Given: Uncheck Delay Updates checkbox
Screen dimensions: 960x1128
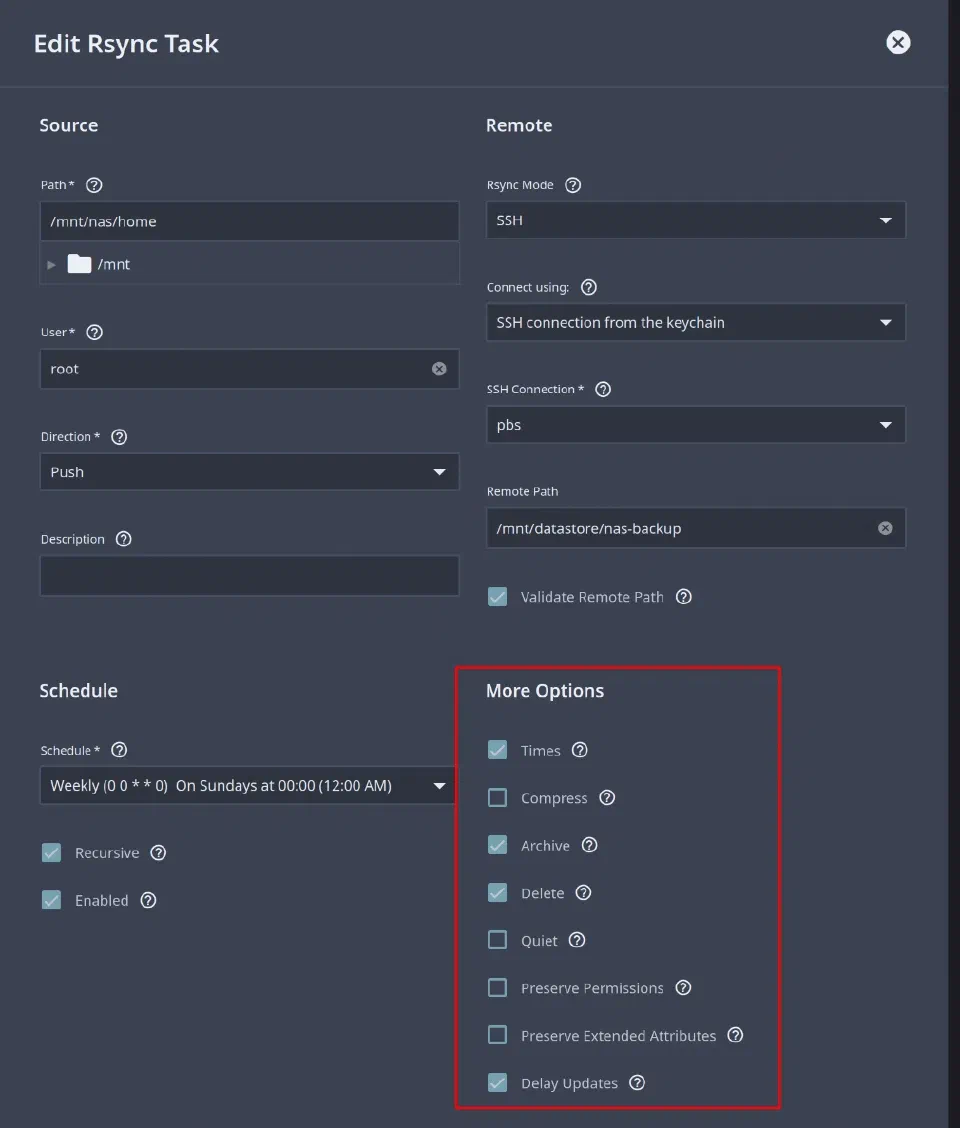Looking at the screenshot, I should tap(497, 1082).
